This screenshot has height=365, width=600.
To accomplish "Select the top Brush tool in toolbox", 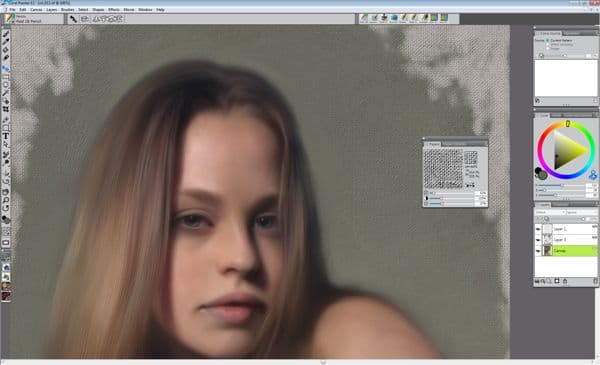I will coord(6,34).
